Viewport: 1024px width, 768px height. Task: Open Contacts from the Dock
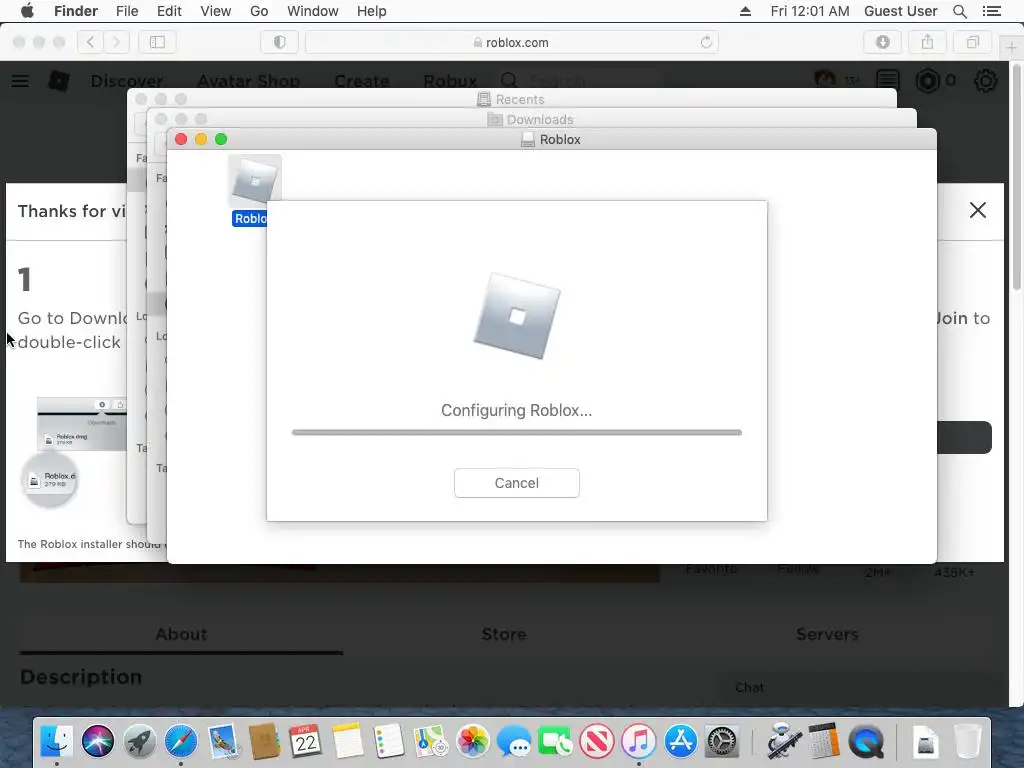264,742
